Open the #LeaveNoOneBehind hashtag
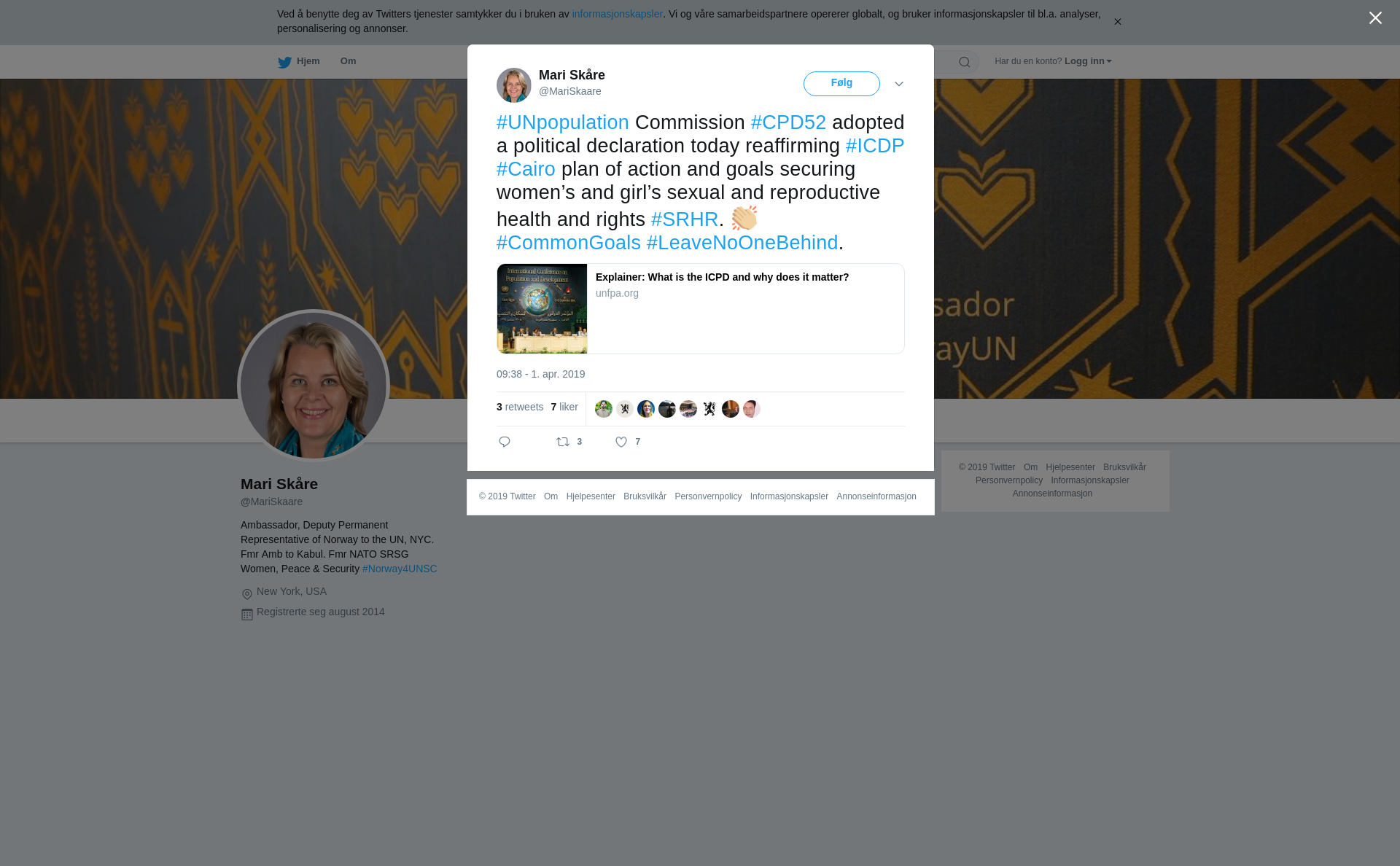Image resolution: width=1400 pixels, height=866 pixels. coord(742,243)
